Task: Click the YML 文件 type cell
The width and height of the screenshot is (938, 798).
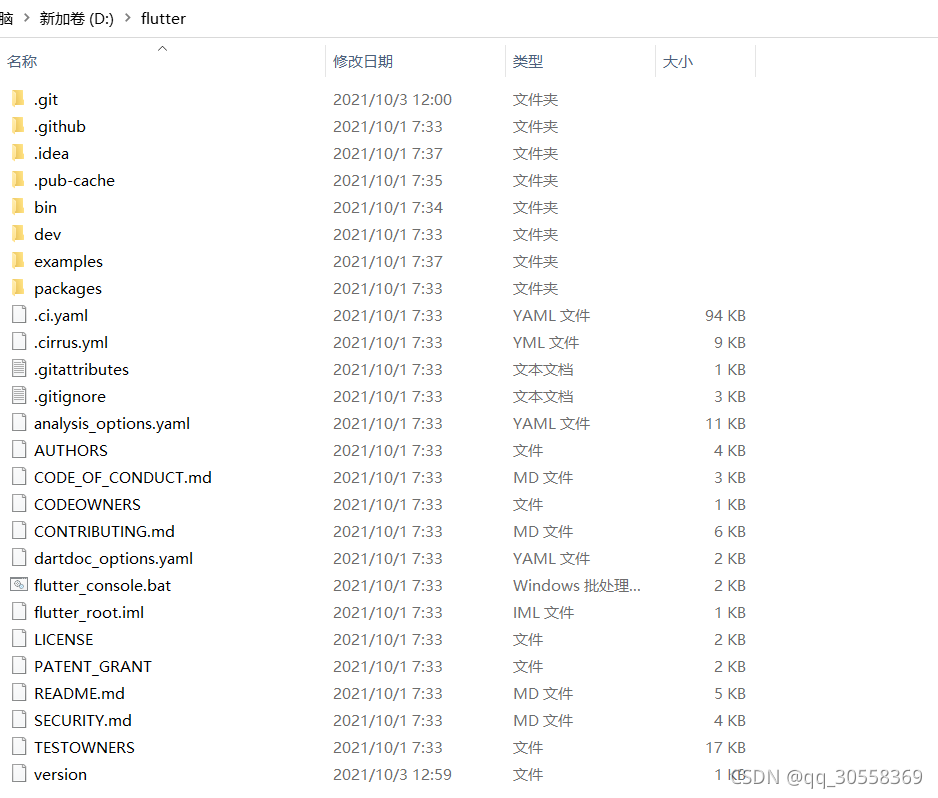Action: pyautogui.click(x=546, y=342)
